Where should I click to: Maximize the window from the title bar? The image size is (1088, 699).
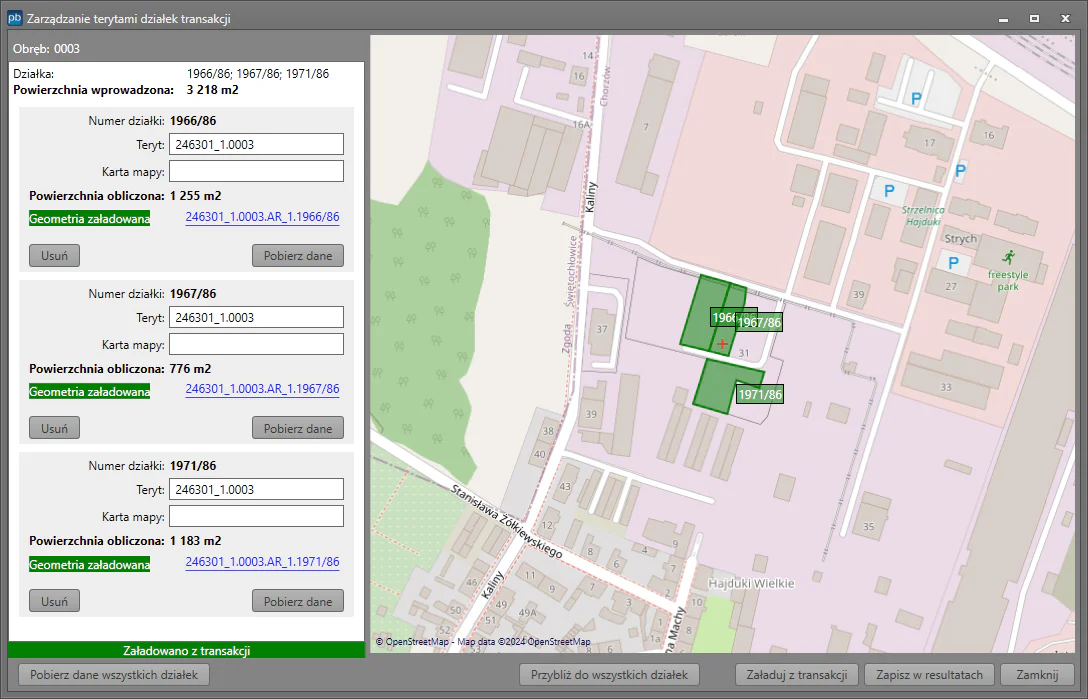[x=1034, y=18]
